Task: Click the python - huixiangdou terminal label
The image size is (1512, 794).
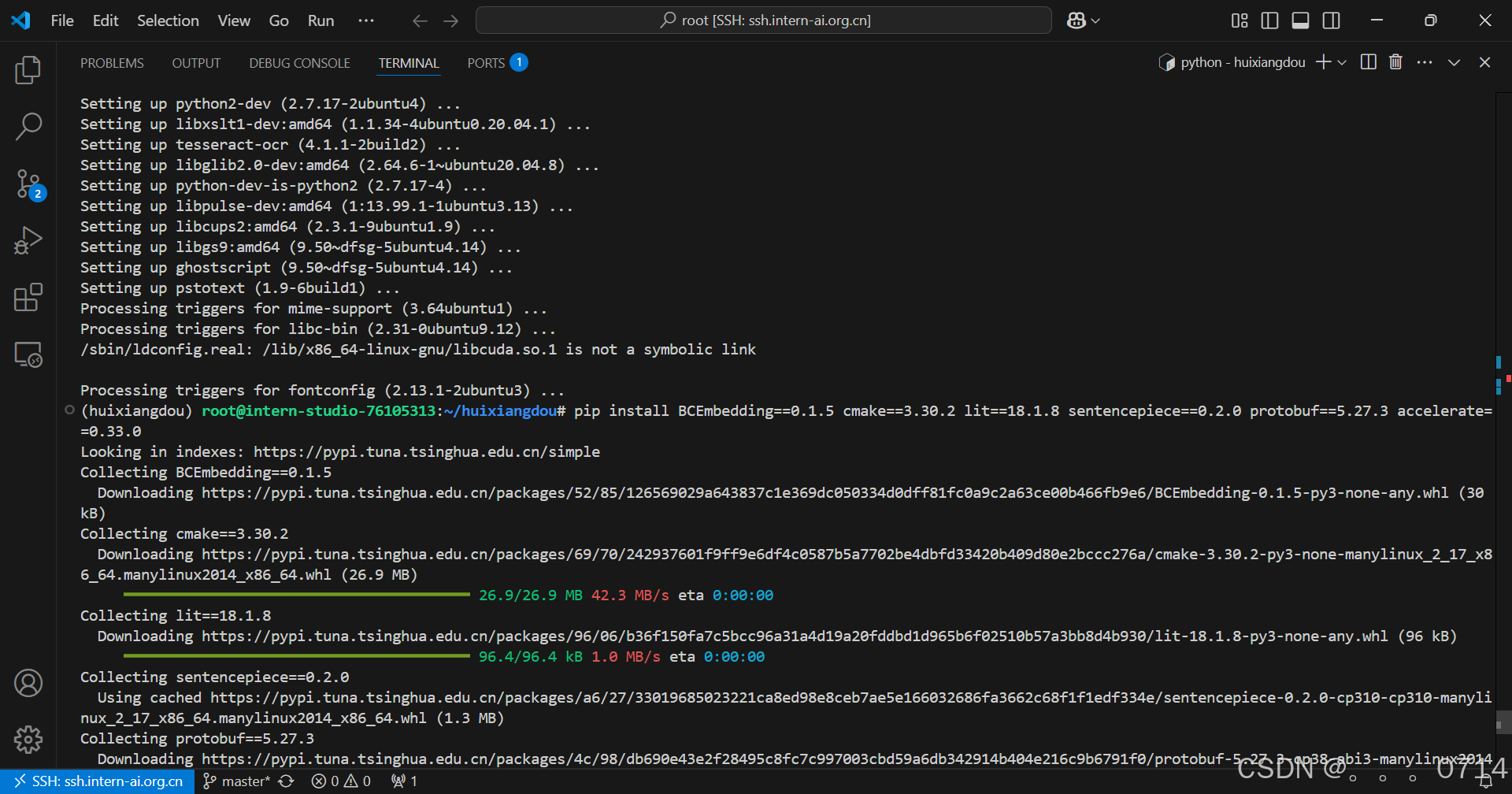Action: click(x=1232, y=62)
